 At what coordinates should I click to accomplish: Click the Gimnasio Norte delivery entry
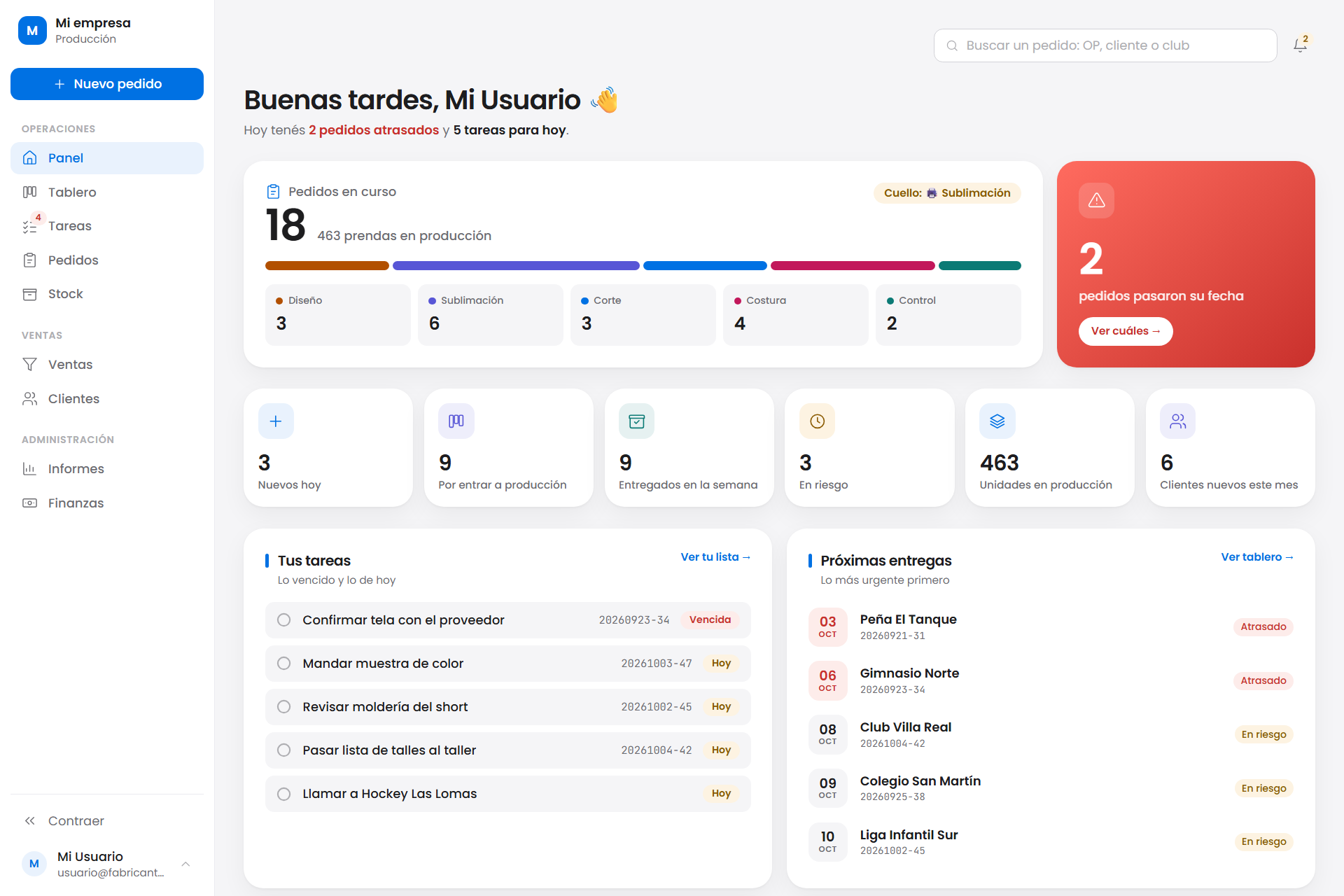coord(1051,681)
